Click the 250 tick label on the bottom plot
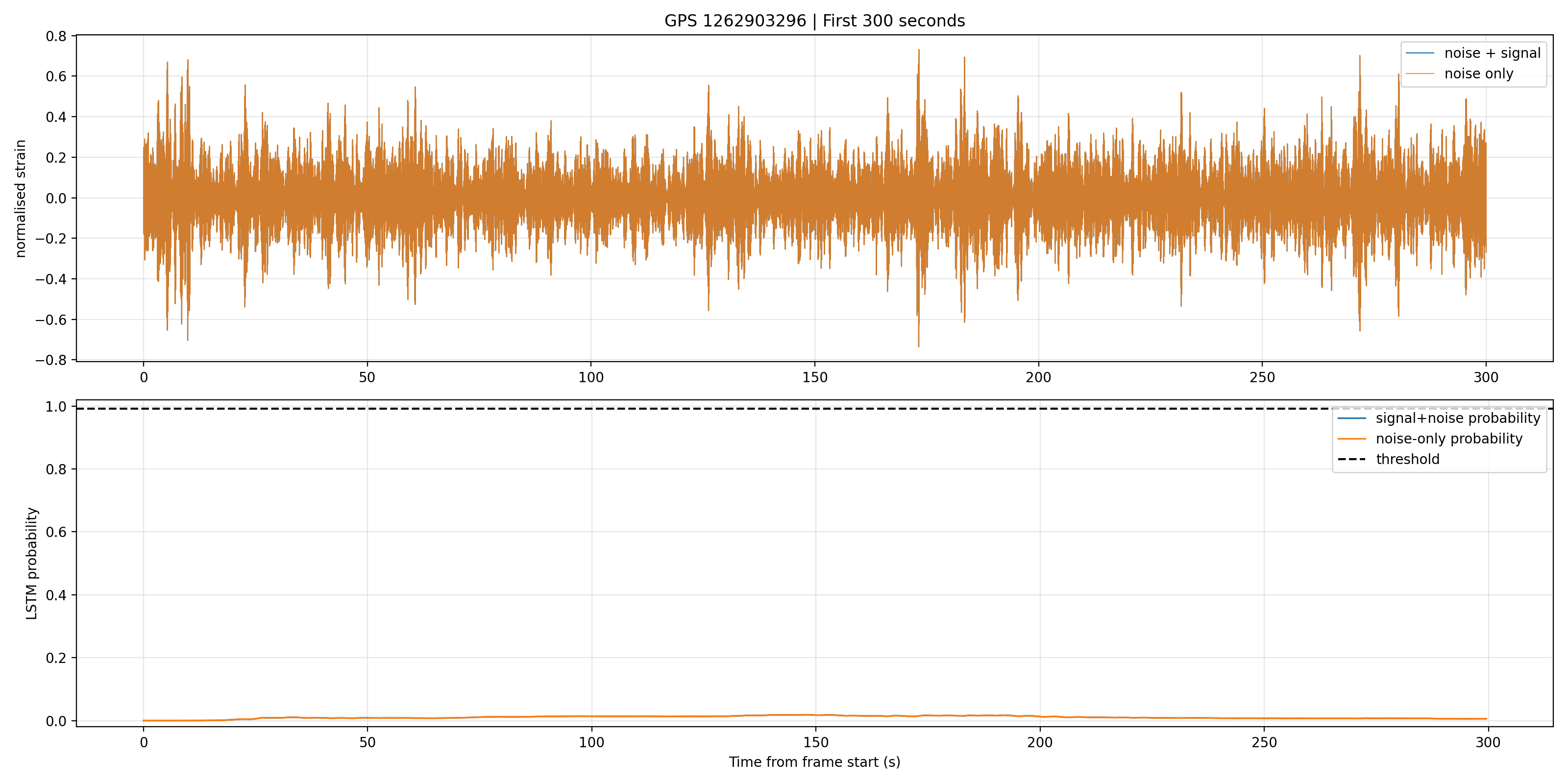 pyautogui.click(x=1264, y=743)
